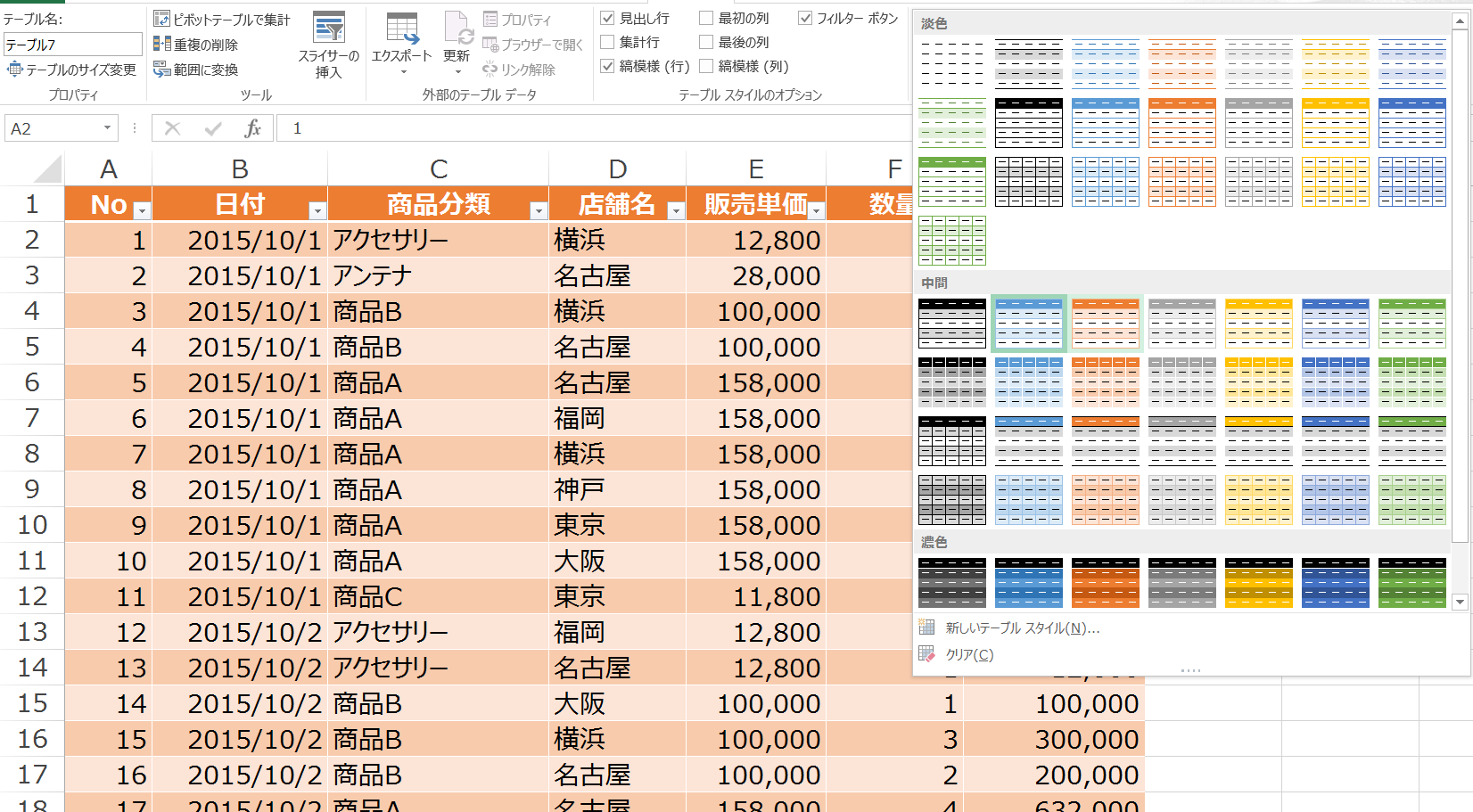Toggle 見出し行 checkbox

tap(608, 18)
